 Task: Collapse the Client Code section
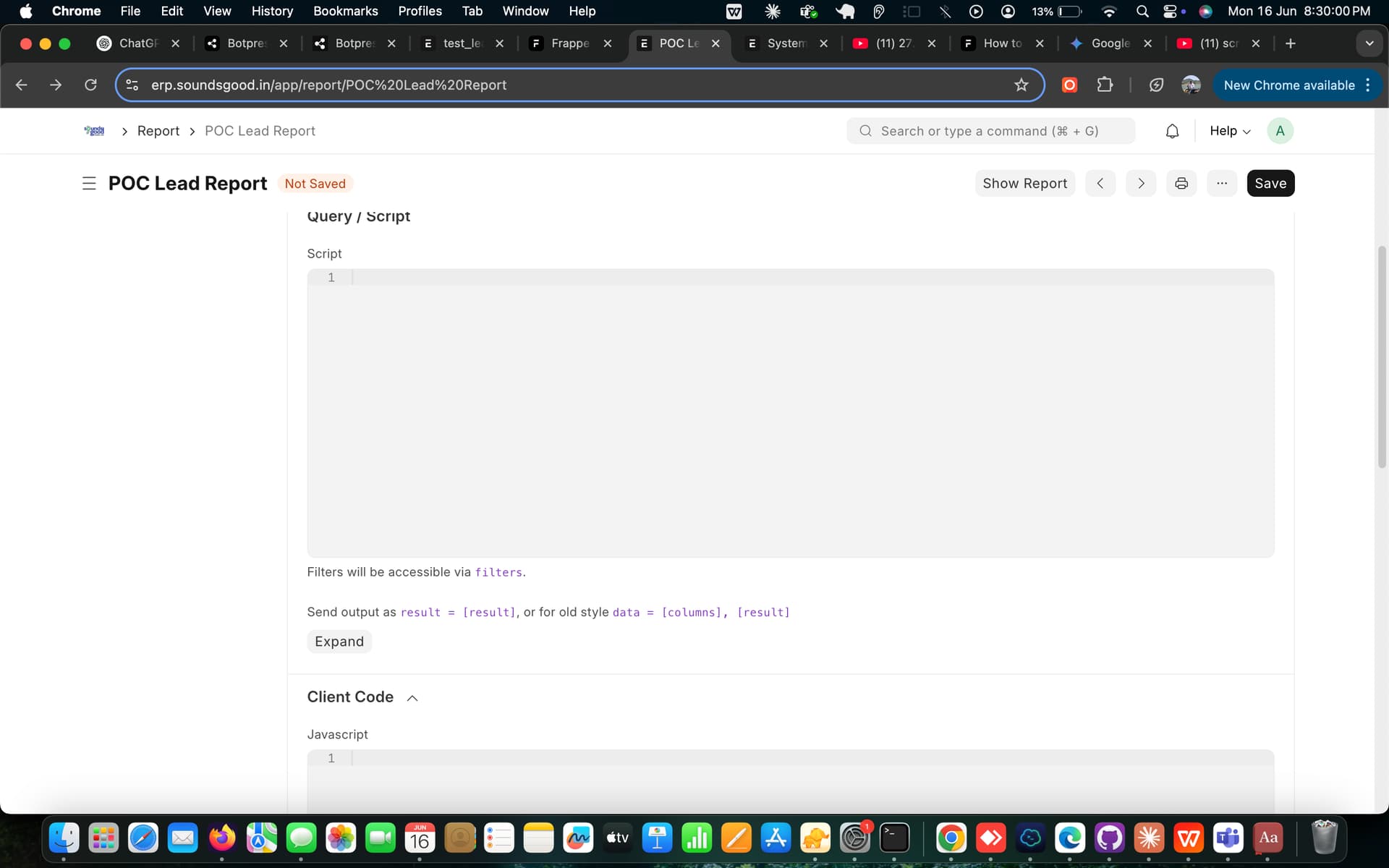(x=412, y=698)
